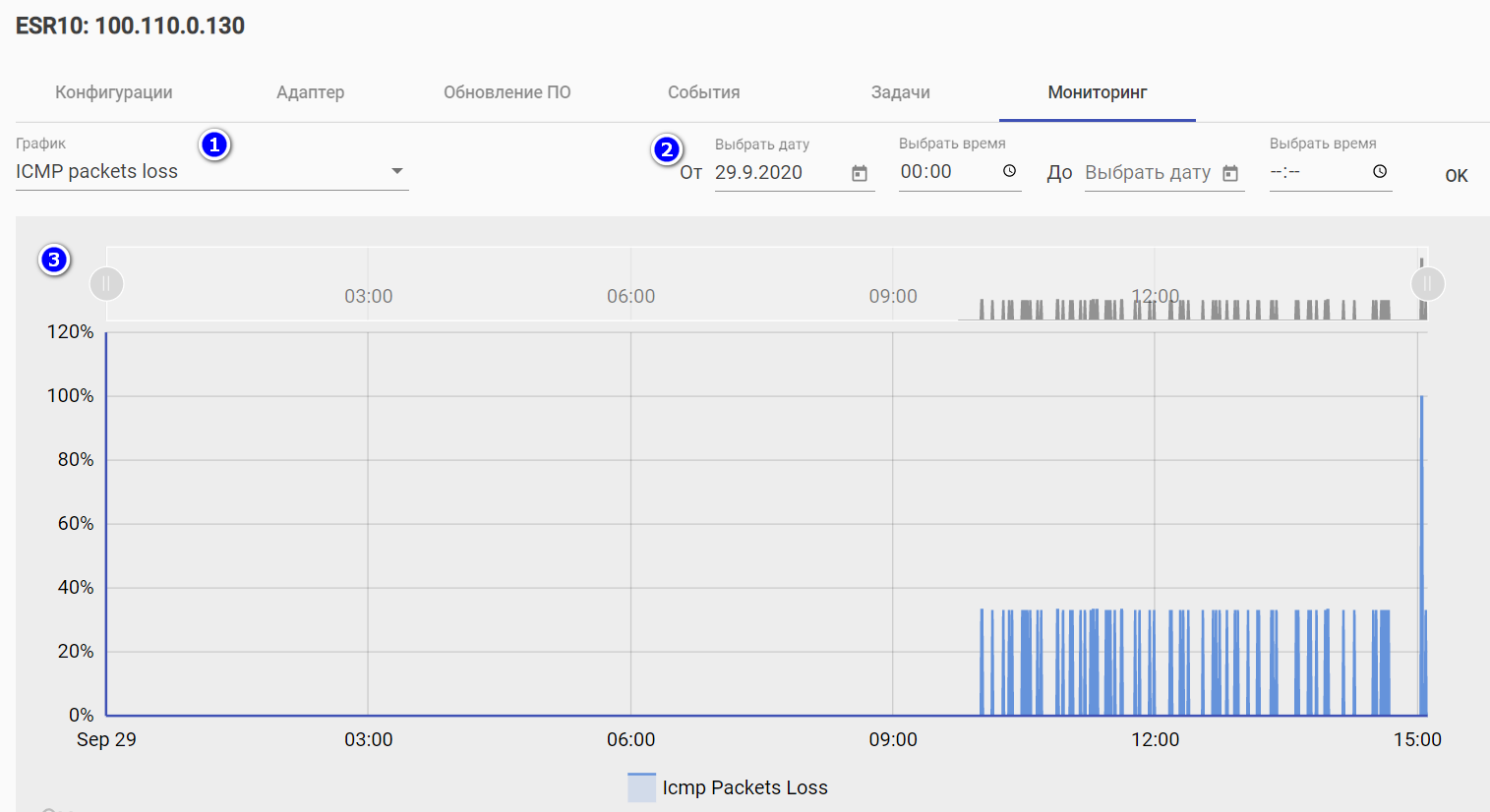Select the Мониторинг tab
The height and width of the screenshot is (812, 1490).
point(1097,92)
